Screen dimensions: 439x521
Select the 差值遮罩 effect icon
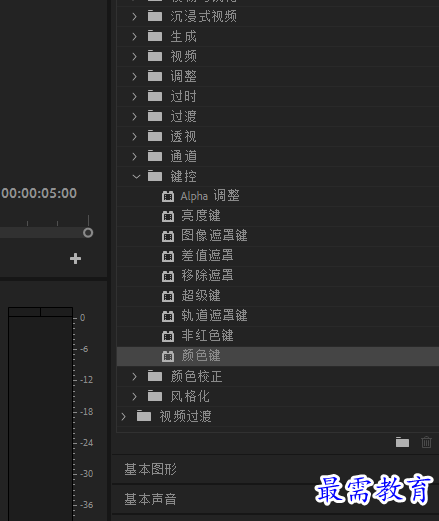[x=168, y=256]
